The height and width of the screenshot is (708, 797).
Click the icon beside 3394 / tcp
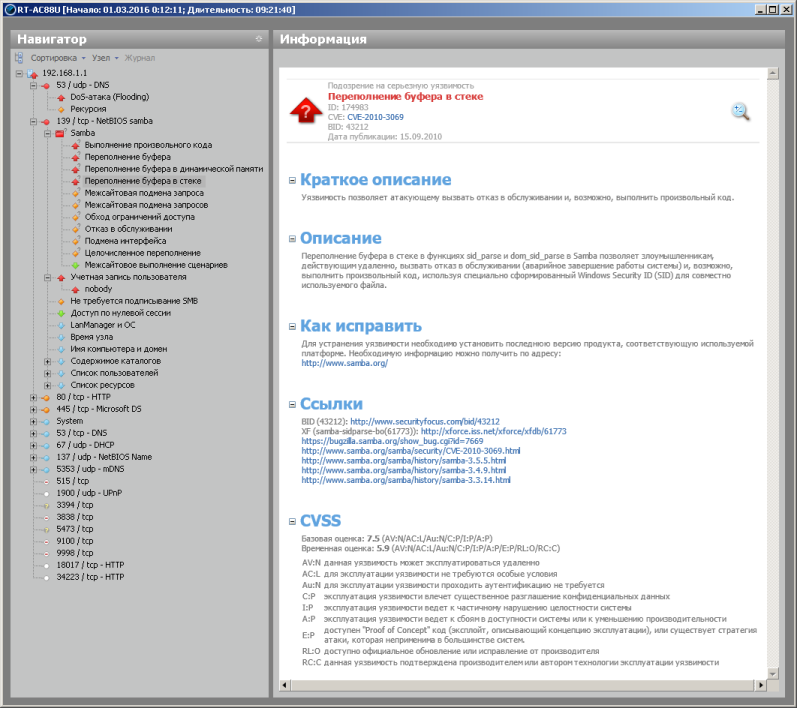(46, 506)
